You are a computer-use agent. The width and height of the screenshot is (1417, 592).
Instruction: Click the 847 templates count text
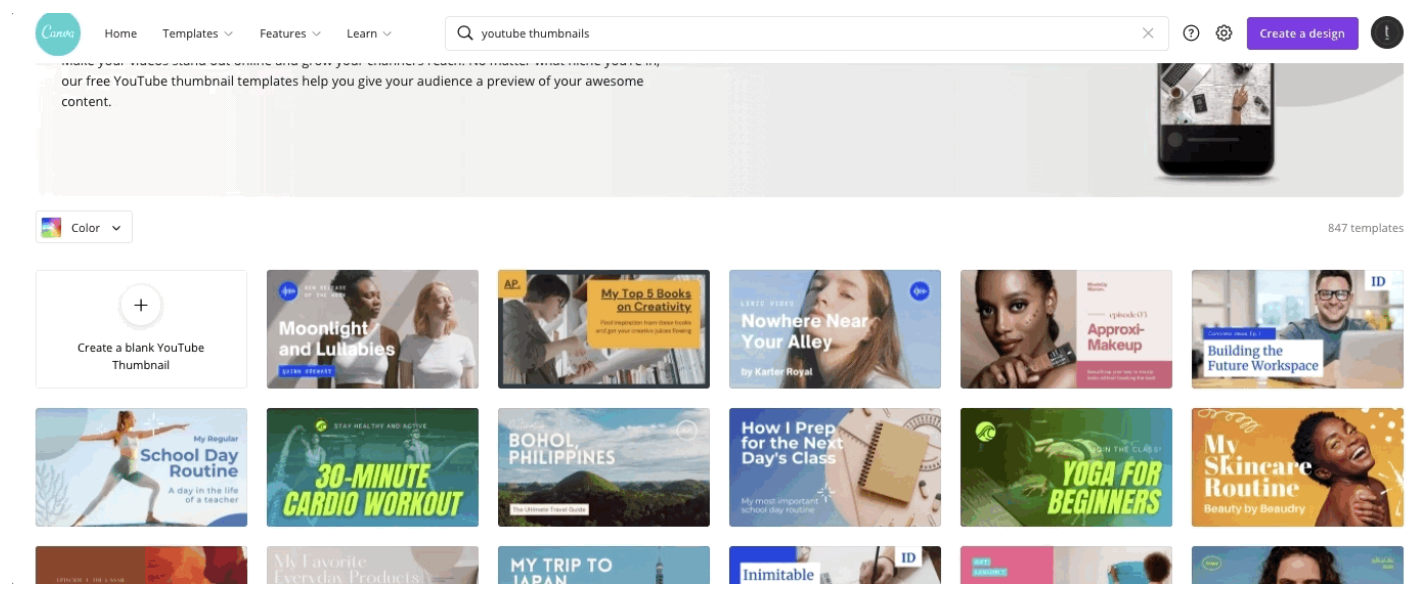(x=1365, y=228)
